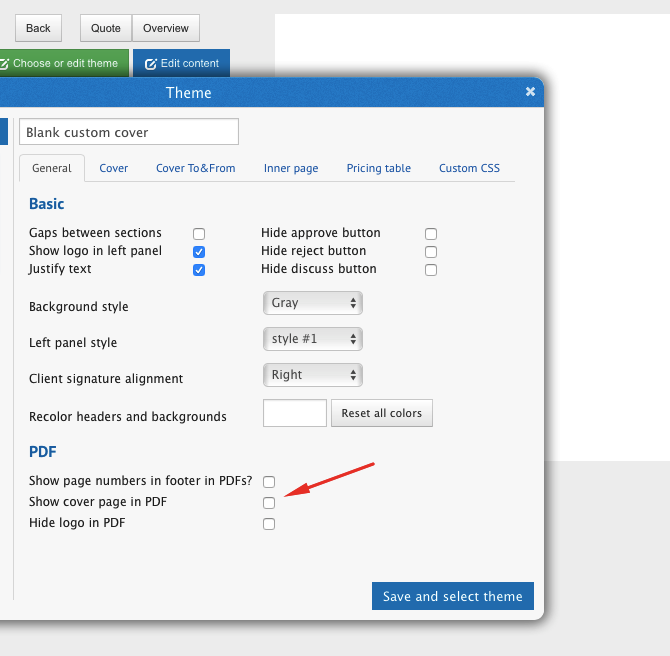Open the Pricing table tab
Screen dimensions: 670x656
click(x=378, y=168)
